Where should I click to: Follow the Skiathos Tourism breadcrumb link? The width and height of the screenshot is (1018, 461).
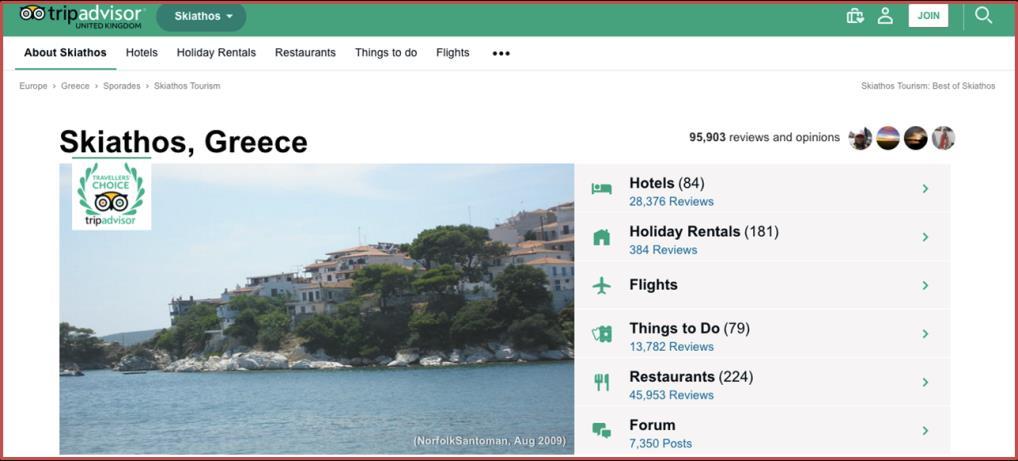(x=187, y=86)
